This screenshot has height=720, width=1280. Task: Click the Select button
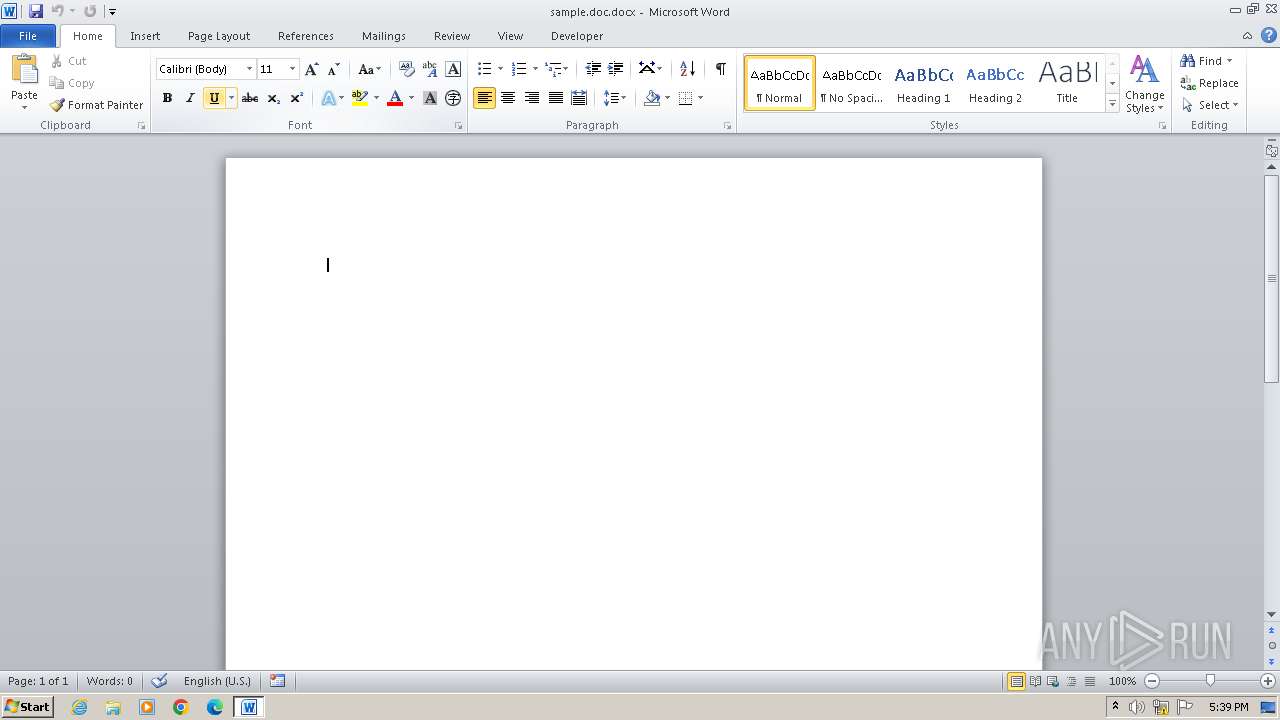click(1210, 105)
